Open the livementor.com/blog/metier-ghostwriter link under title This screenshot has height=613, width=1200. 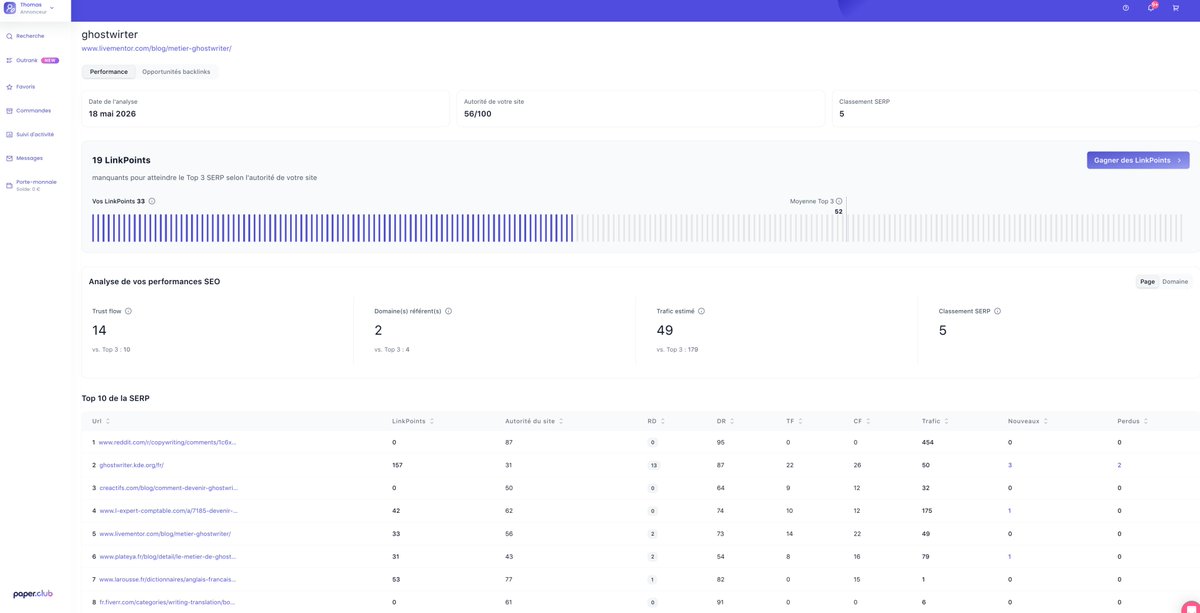point(156,48)
